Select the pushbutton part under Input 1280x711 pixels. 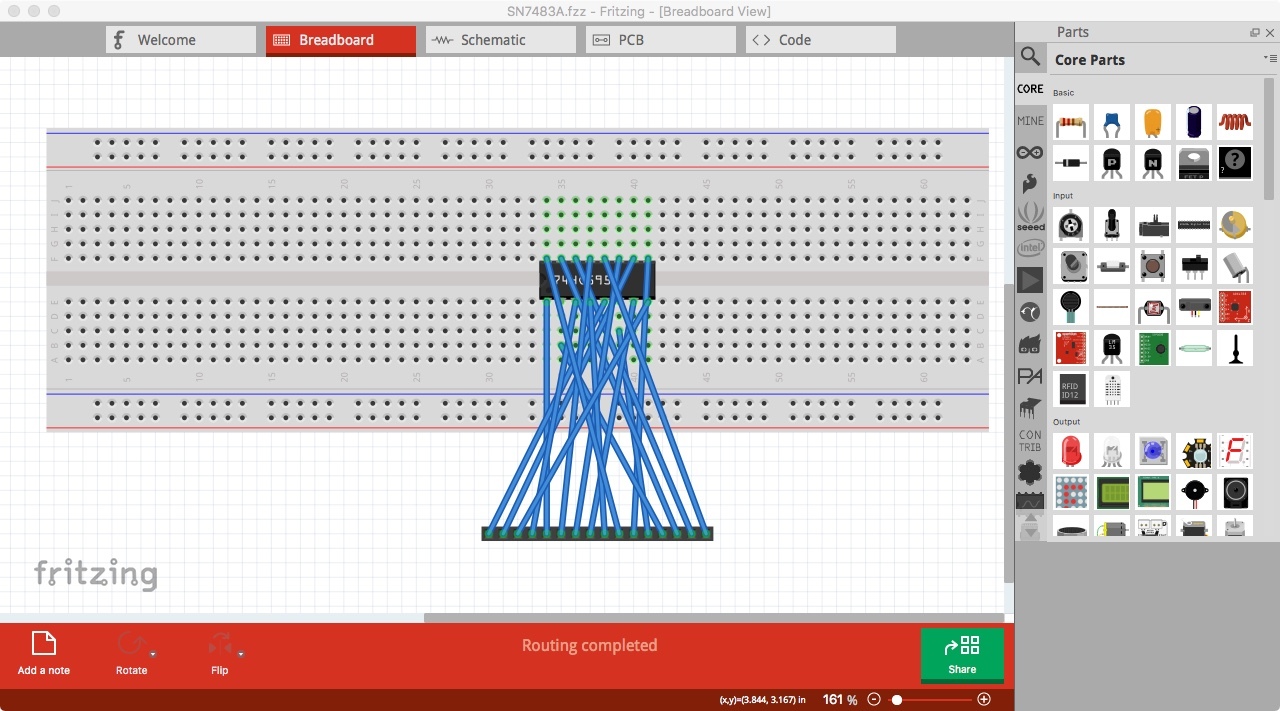click(1153, 265)
